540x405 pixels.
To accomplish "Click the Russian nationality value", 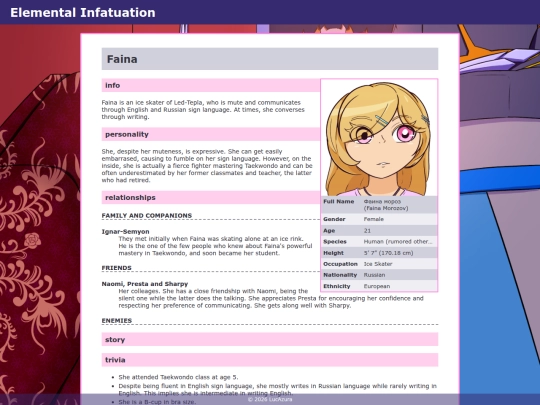I will point(374,275).
